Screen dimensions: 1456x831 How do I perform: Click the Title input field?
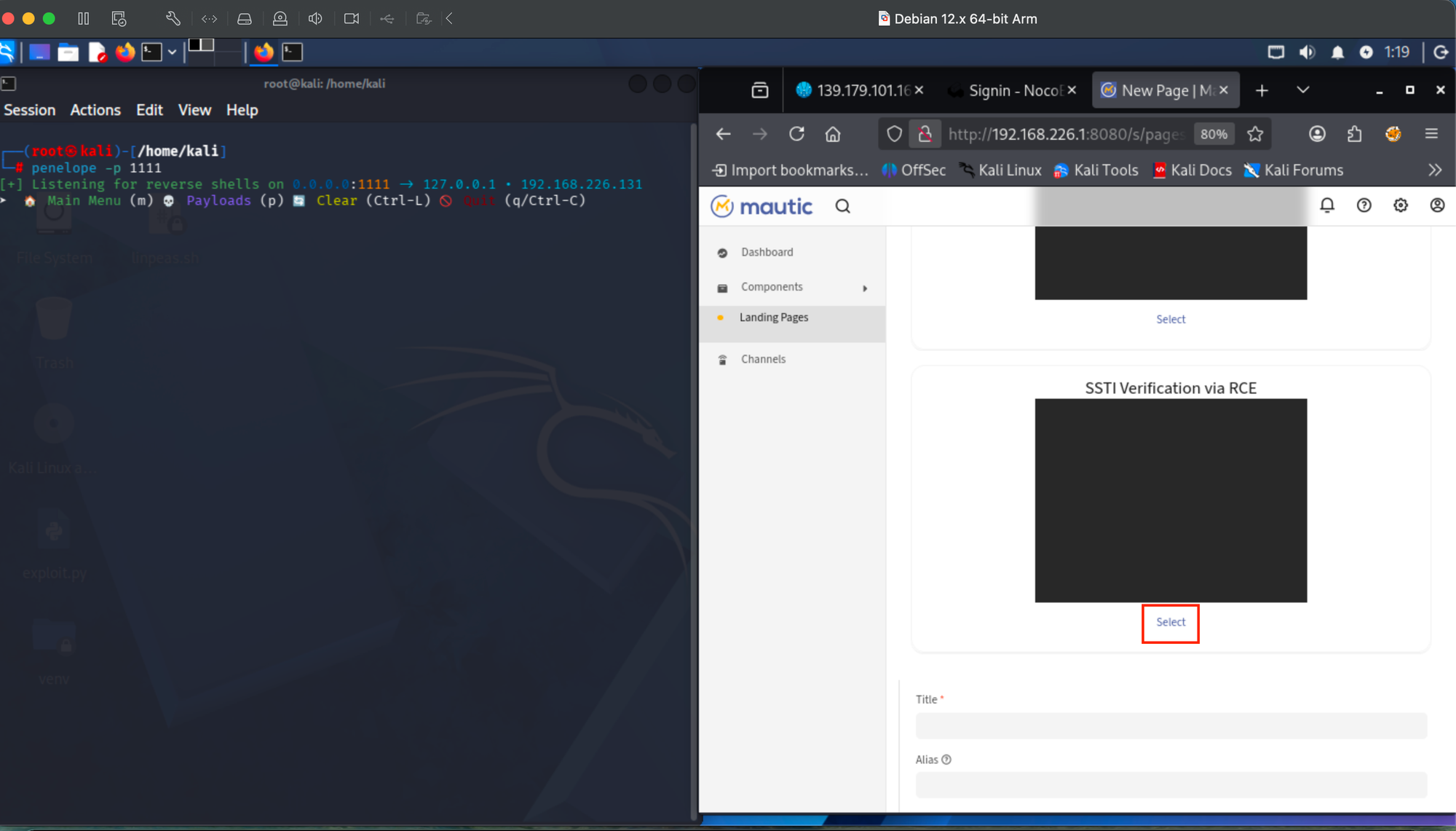pos(1171,726)
